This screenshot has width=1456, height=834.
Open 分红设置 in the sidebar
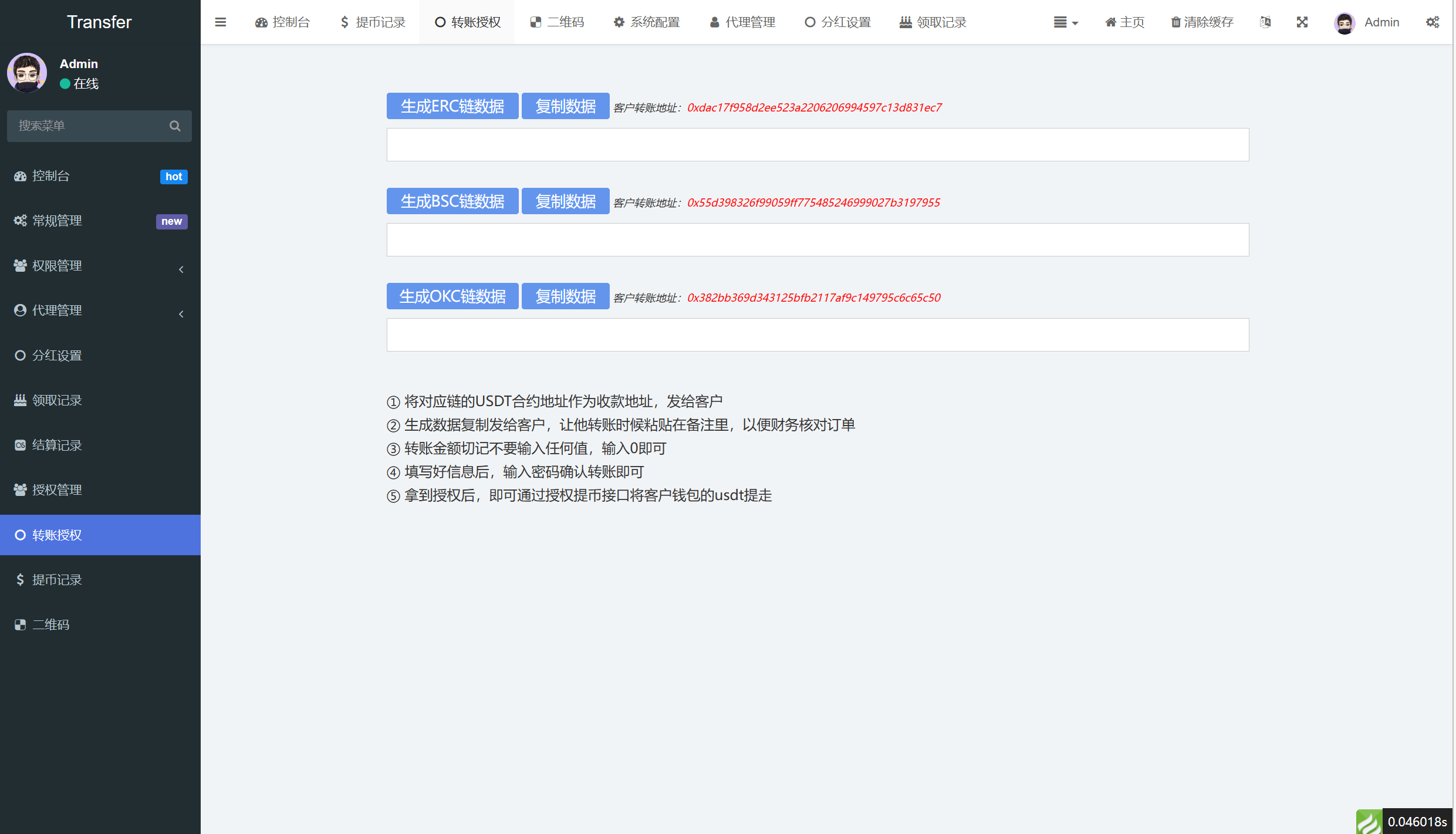(100, 356)
